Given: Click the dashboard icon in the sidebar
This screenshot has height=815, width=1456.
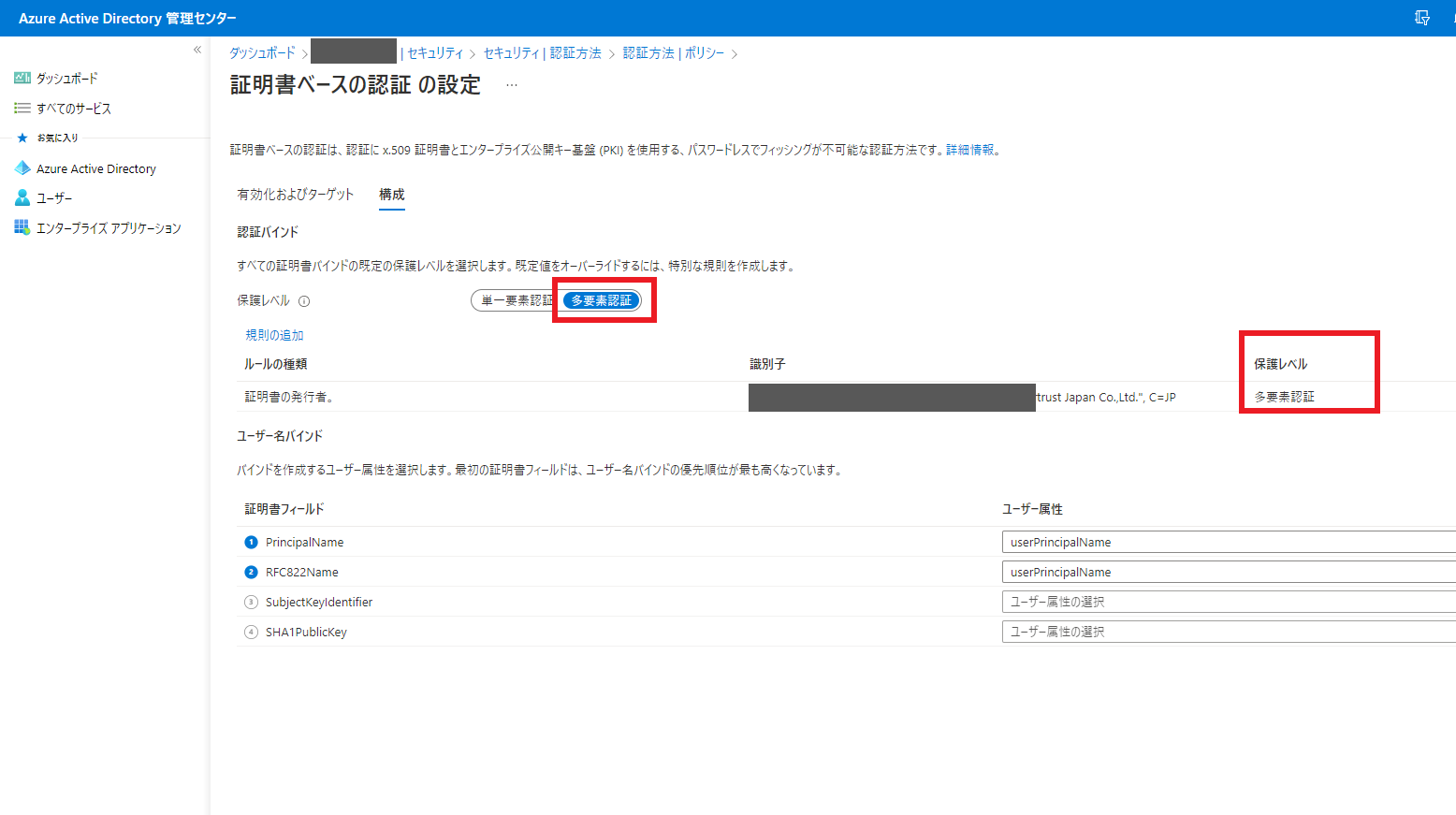Looking at the screenshot, I should point(22,78).
